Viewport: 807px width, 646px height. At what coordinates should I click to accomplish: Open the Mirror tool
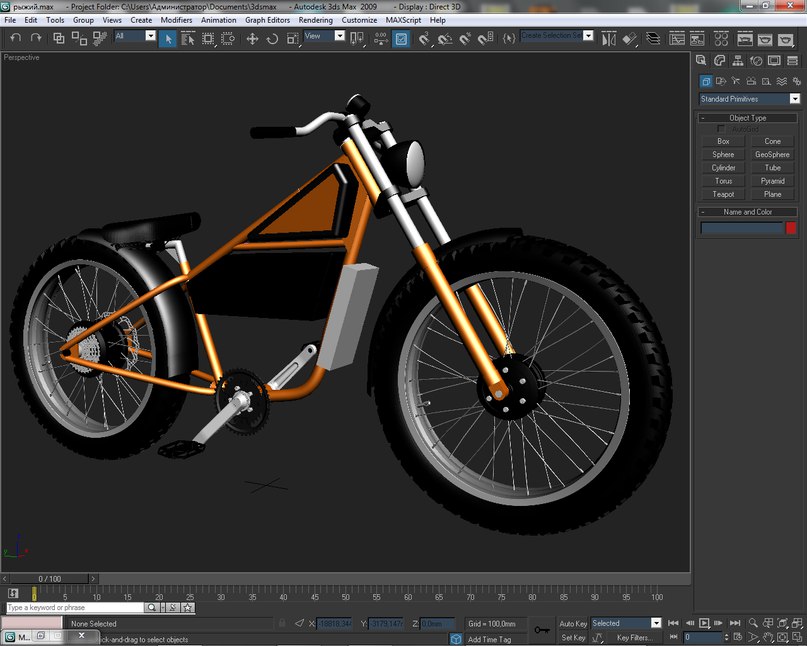[x=609, y=38]
